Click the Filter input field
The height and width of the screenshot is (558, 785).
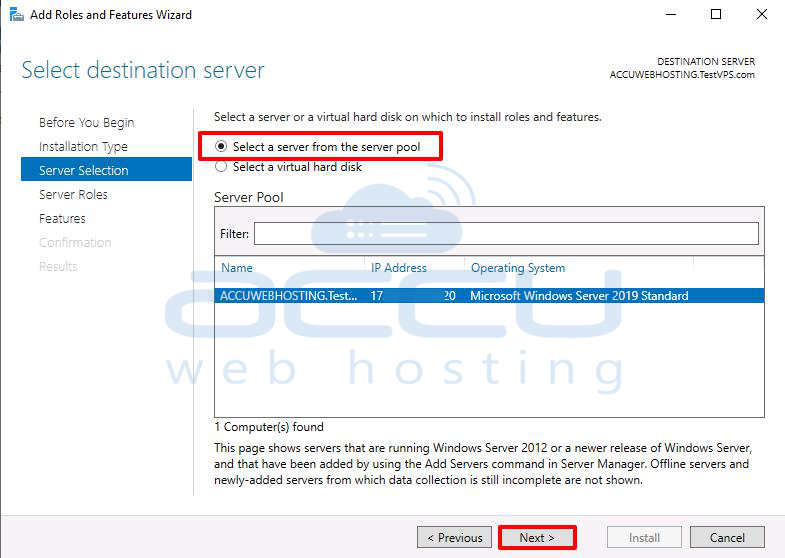pos(506,234)
